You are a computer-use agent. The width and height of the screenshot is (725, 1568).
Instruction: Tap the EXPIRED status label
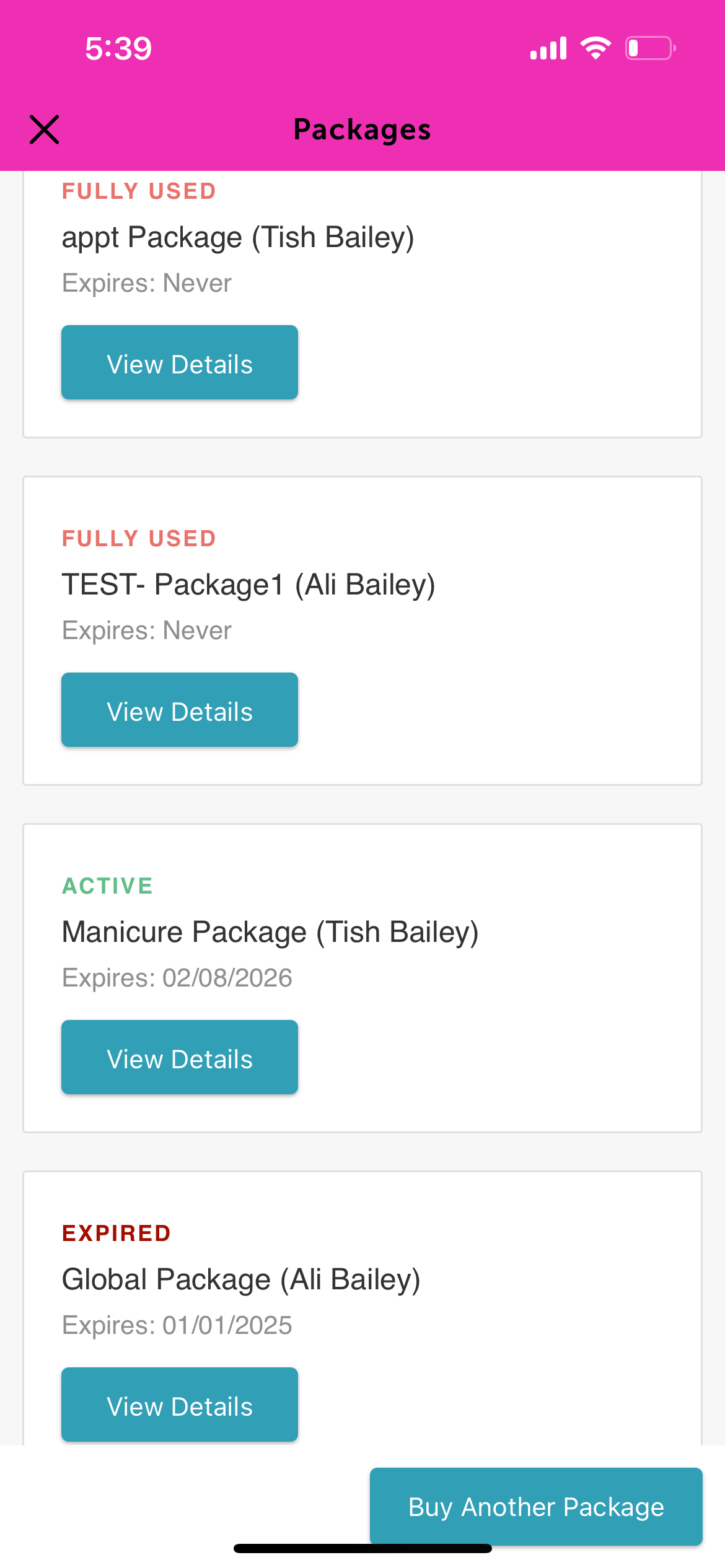116,1234
